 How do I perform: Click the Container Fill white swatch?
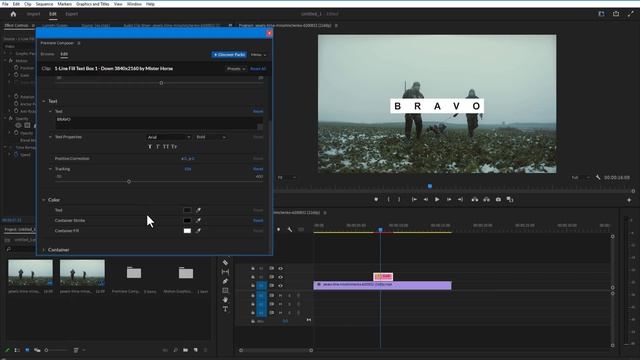187,231
